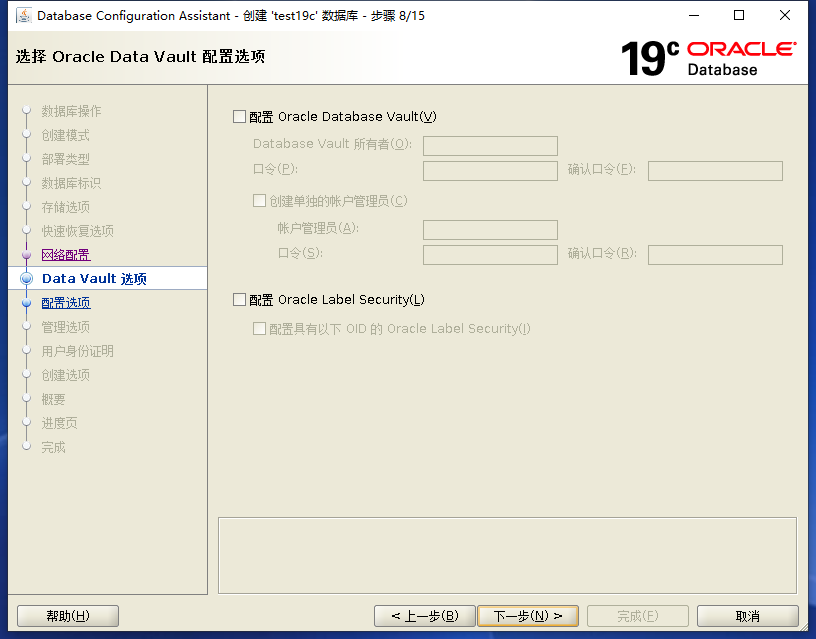
Task: Close the Database Configuration Assistant window
Action: pos(785,16)
